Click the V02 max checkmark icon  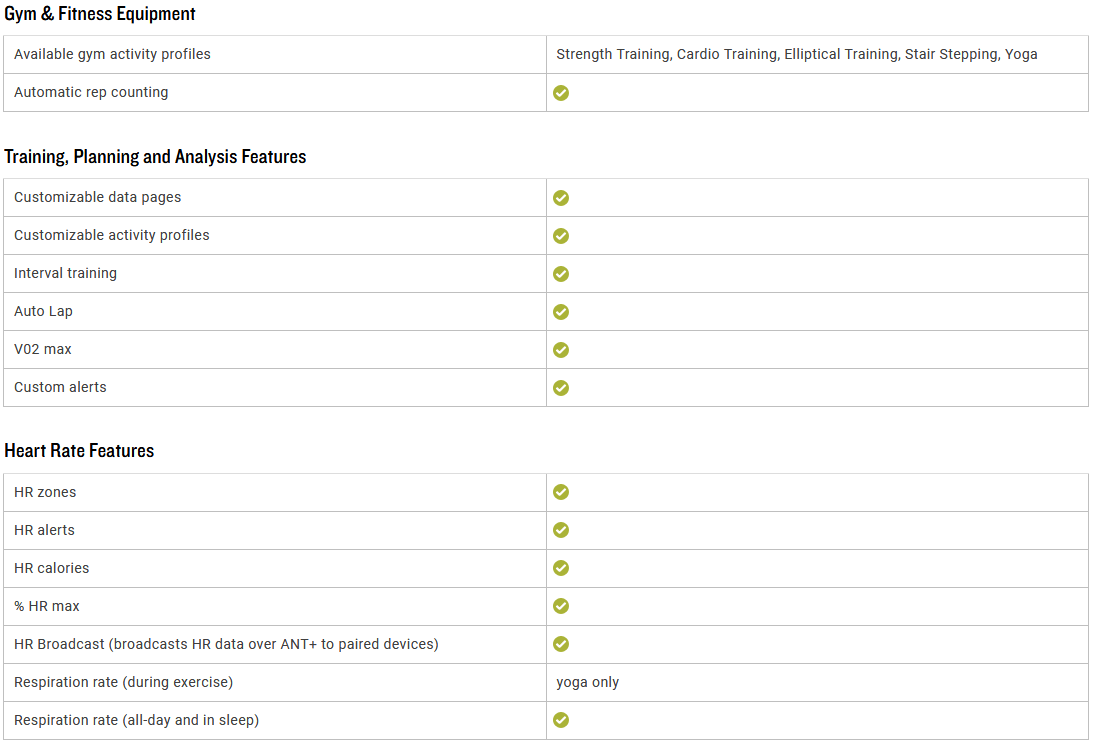pyautogui.click(x=560, y=350)
